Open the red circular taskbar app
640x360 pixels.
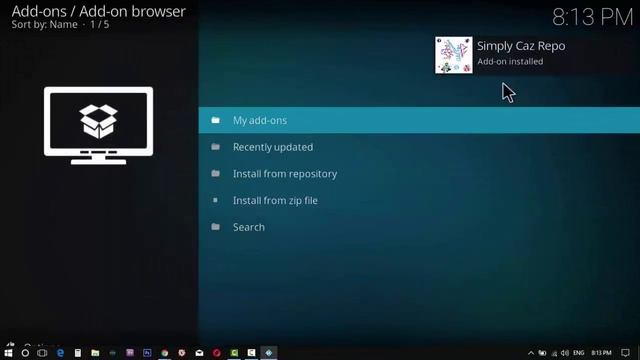[217, 353]
